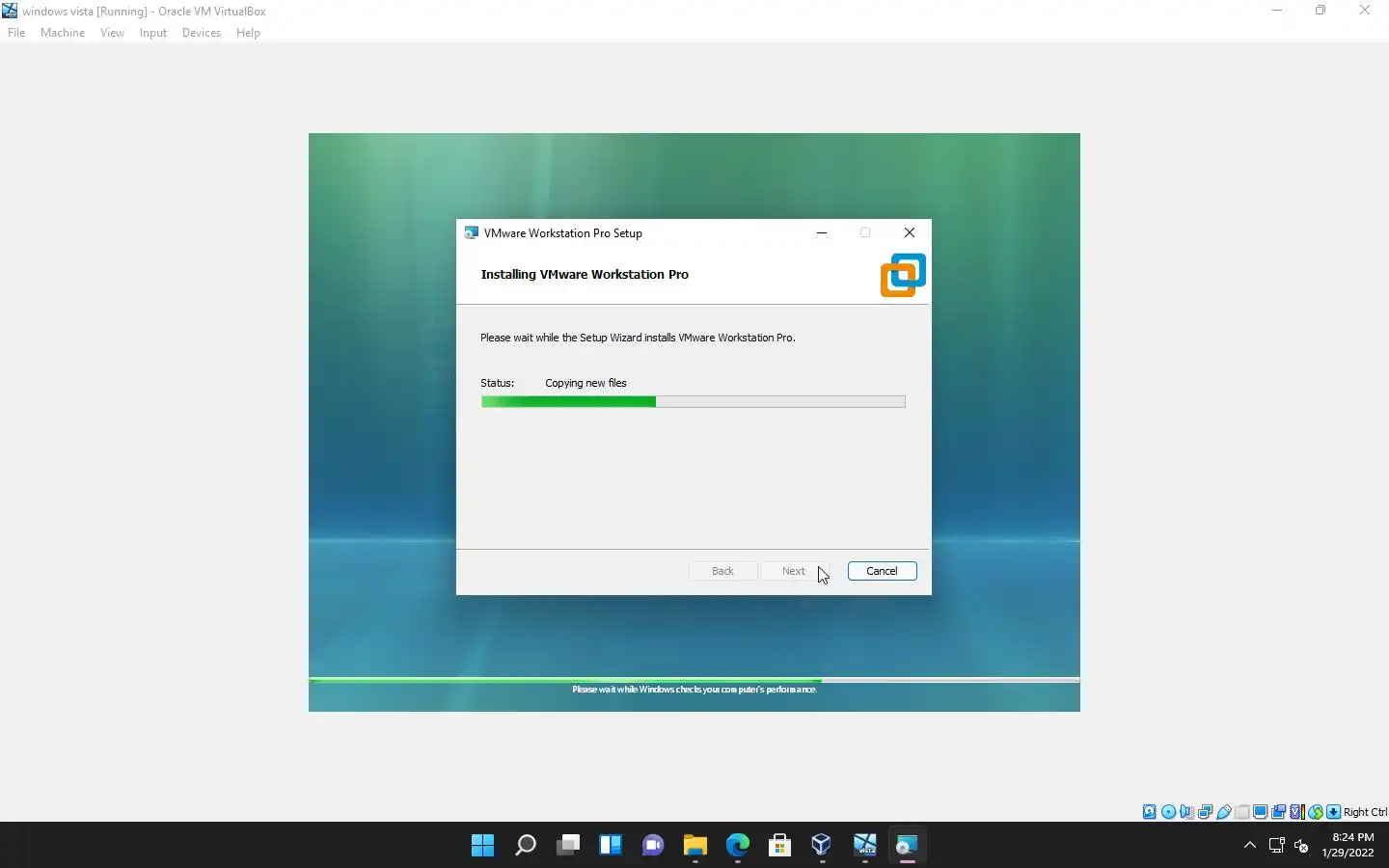Screen dimensions: 1389x868
Task: Click the VirtualBox window title bar icon
Action: (10, 11)
